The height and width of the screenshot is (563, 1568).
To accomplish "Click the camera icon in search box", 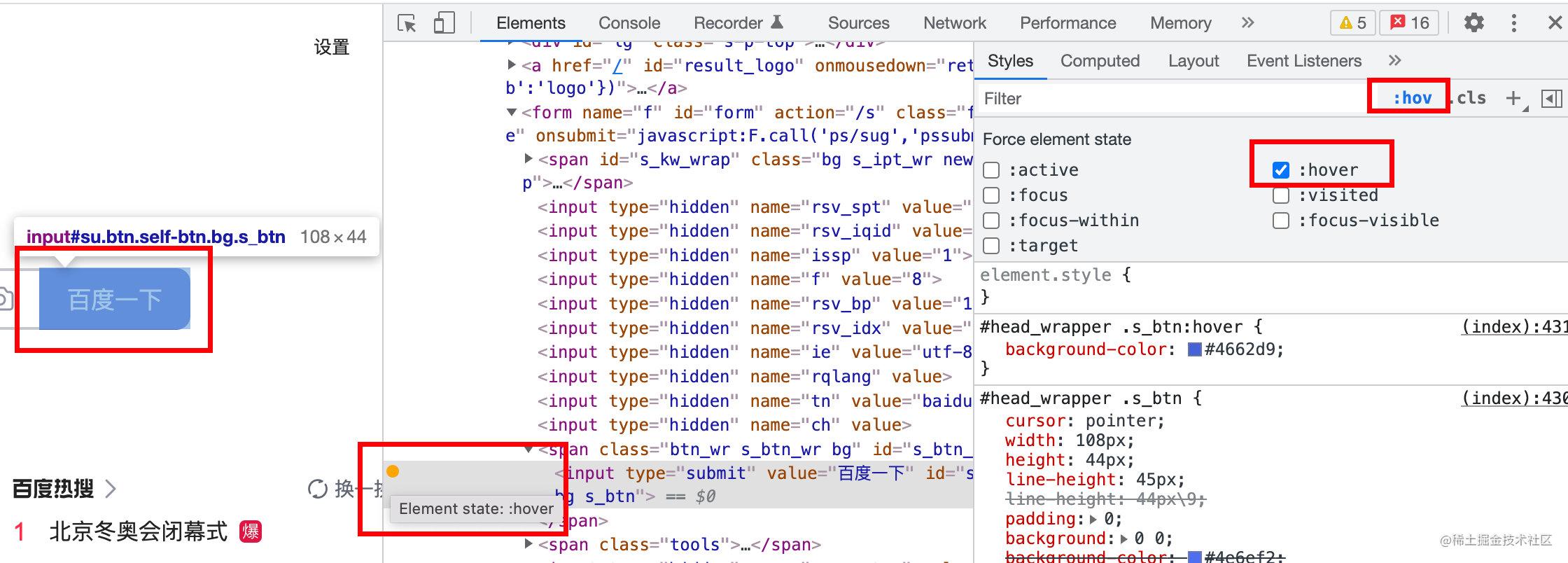I will pyautogui.click(x=4, y=300).
